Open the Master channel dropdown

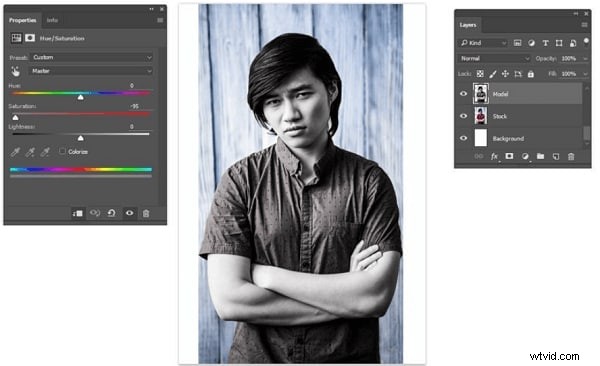coord(91,71)
